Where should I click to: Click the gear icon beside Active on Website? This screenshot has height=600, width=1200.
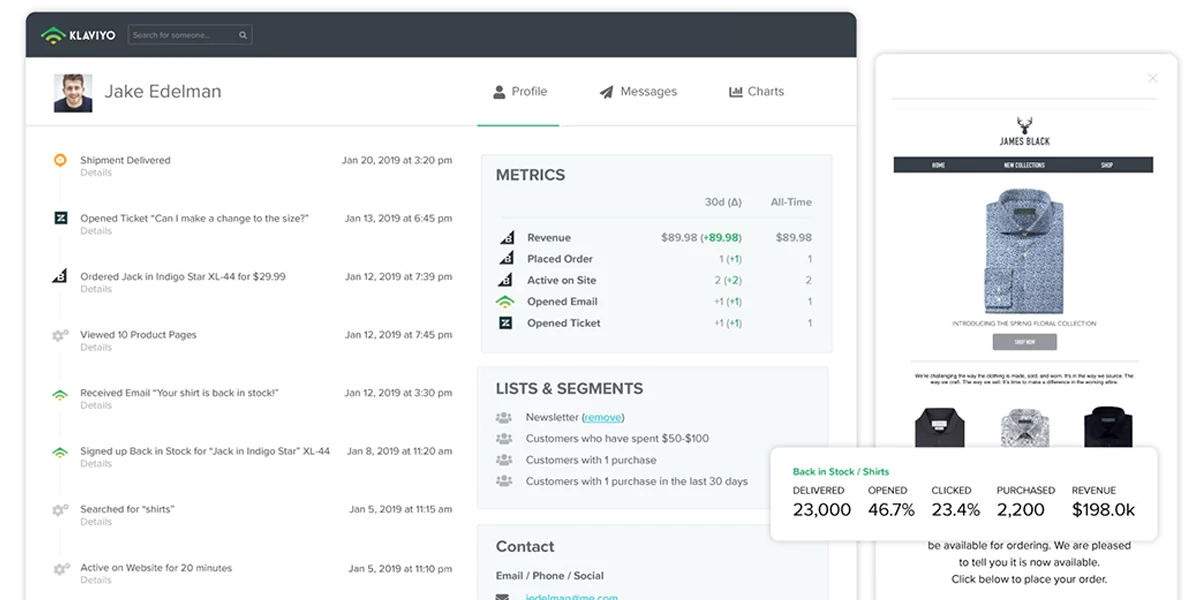[x=60, y=568]
